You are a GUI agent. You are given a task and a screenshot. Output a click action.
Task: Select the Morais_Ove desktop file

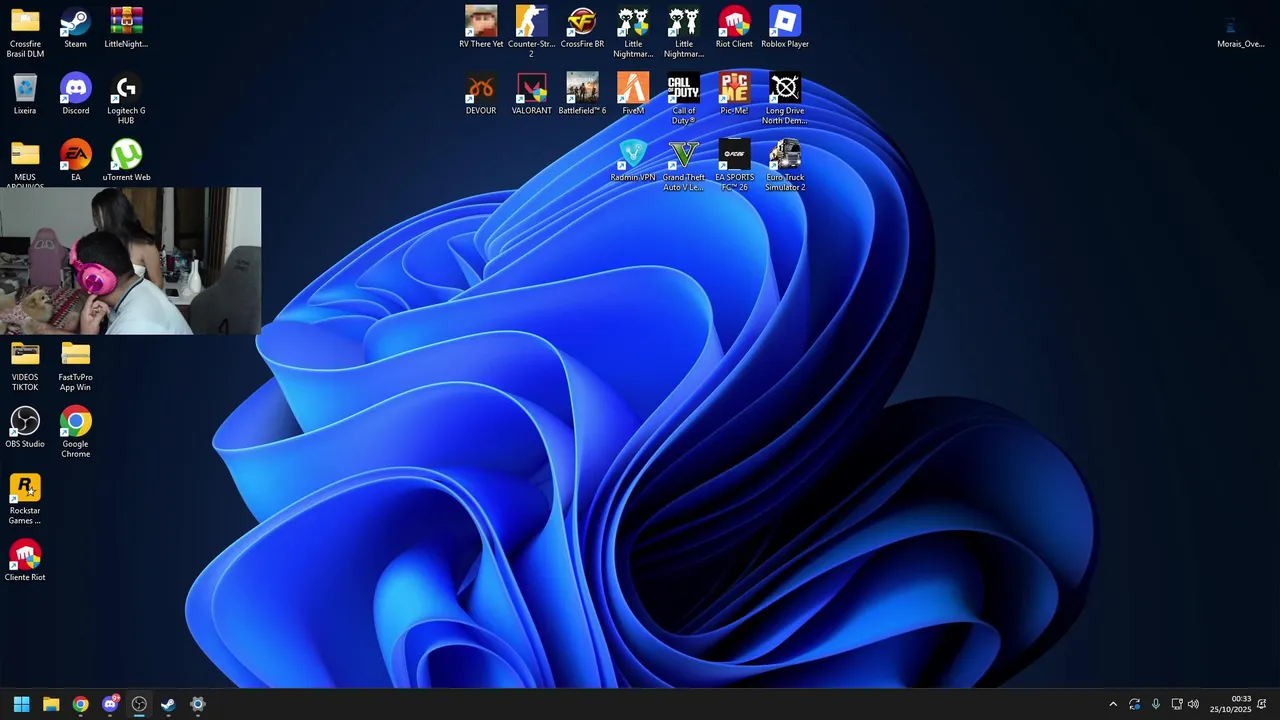1240,31
